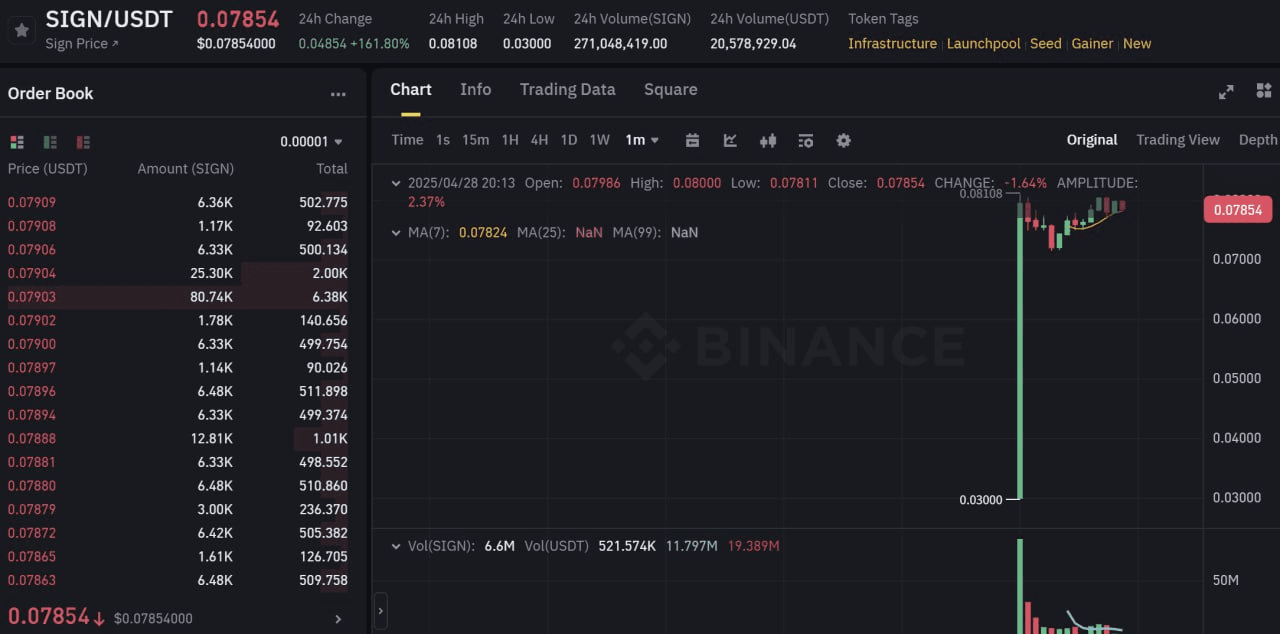Collapse the candle info OHLC row

point(397,183)
